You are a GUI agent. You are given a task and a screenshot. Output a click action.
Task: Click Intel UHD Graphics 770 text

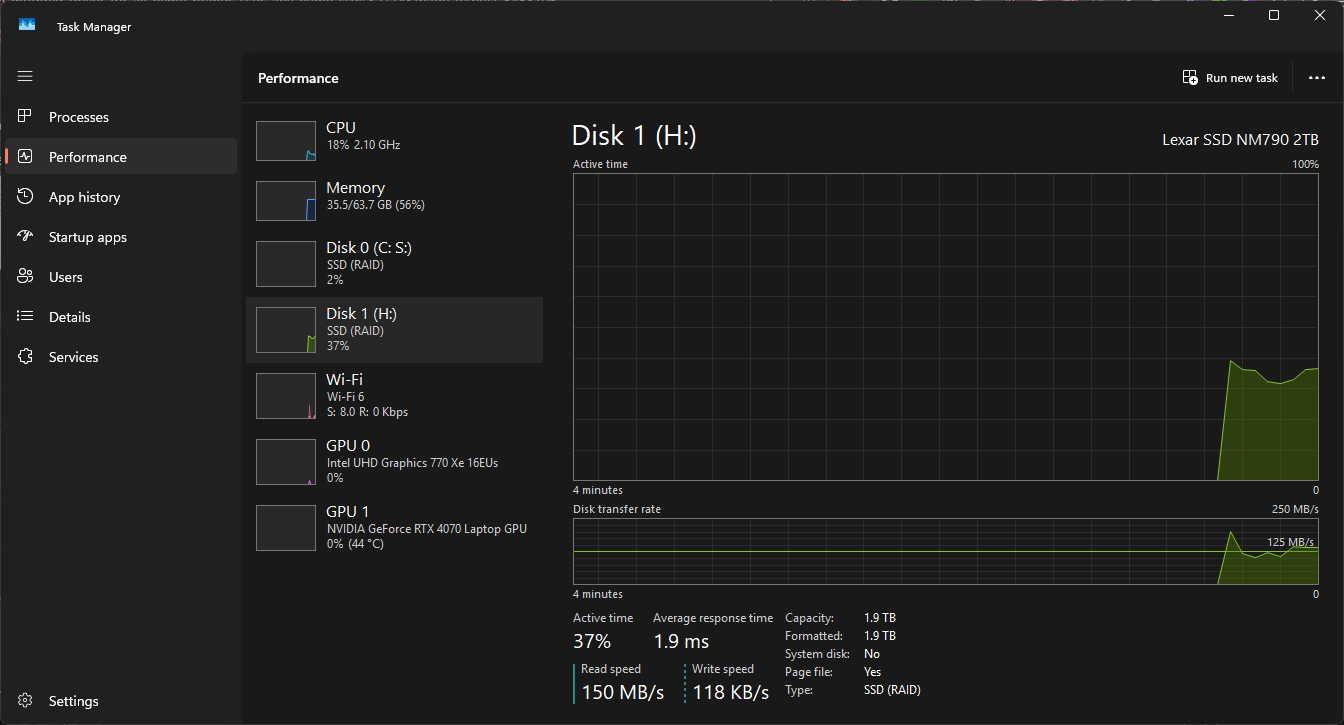[x=412, y=463]
